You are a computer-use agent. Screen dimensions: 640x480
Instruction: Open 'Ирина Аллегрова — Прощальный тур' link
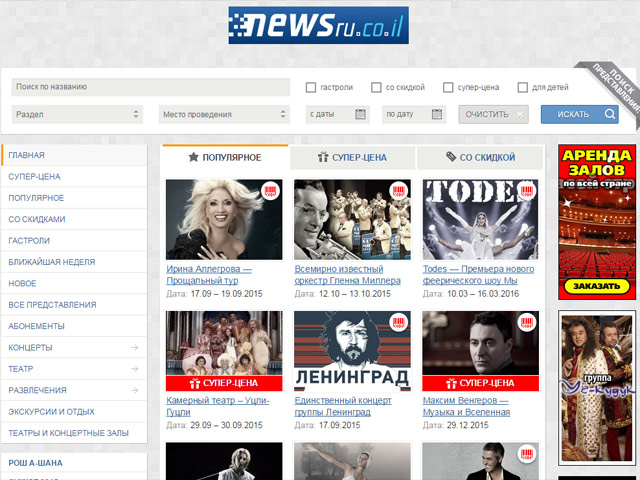(x=209, y=275)
